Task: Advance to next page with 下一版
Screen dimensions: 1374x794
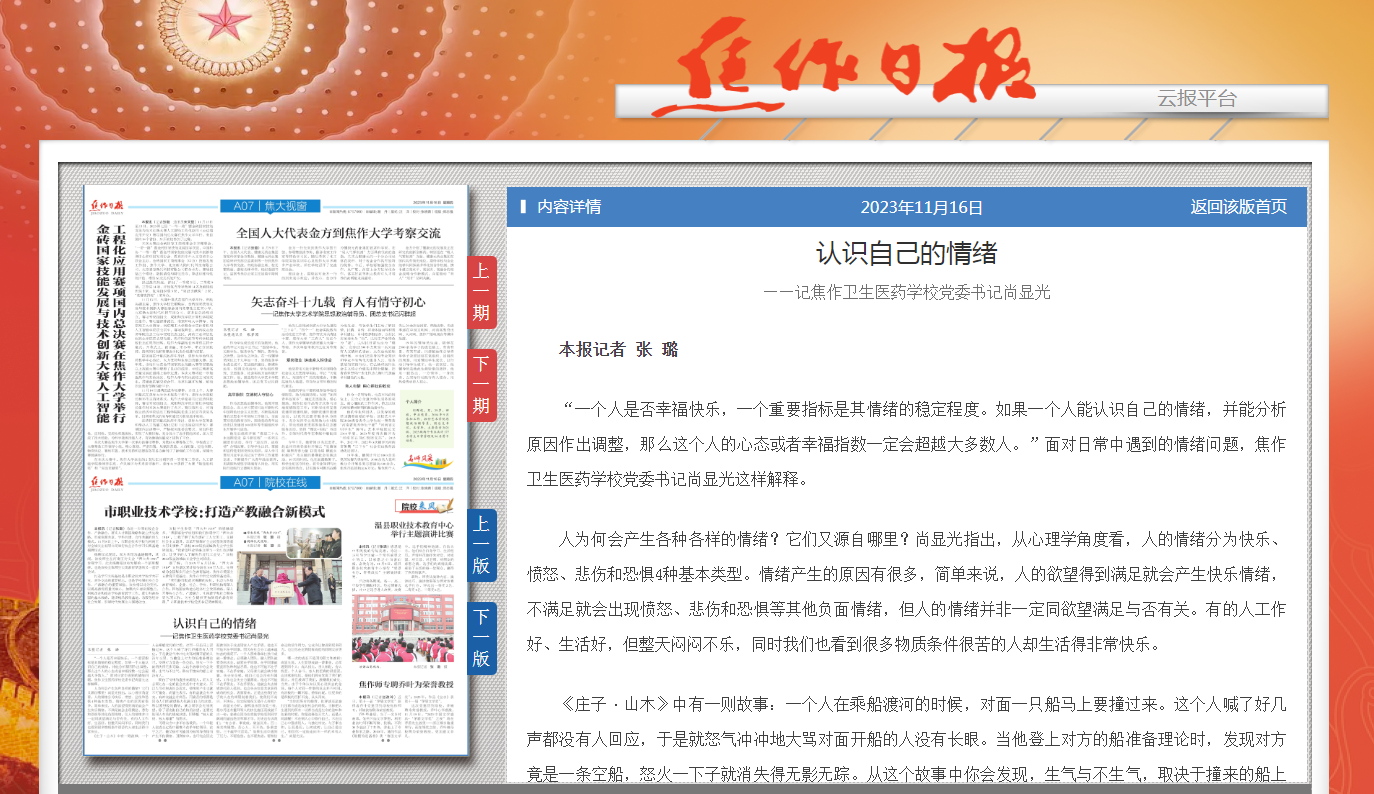Action: (481, 638)
